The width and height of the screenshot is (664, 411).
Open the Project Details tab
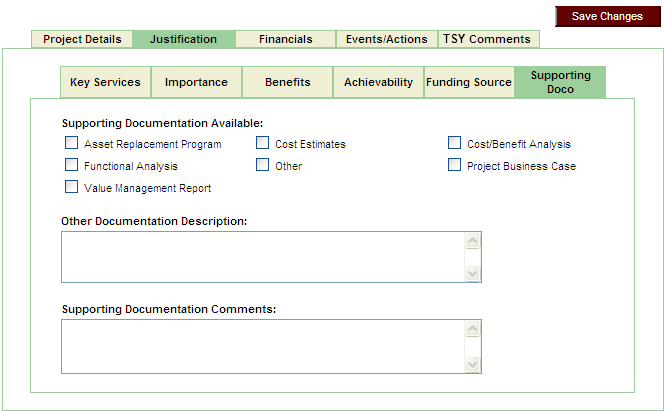pos(82,39)
